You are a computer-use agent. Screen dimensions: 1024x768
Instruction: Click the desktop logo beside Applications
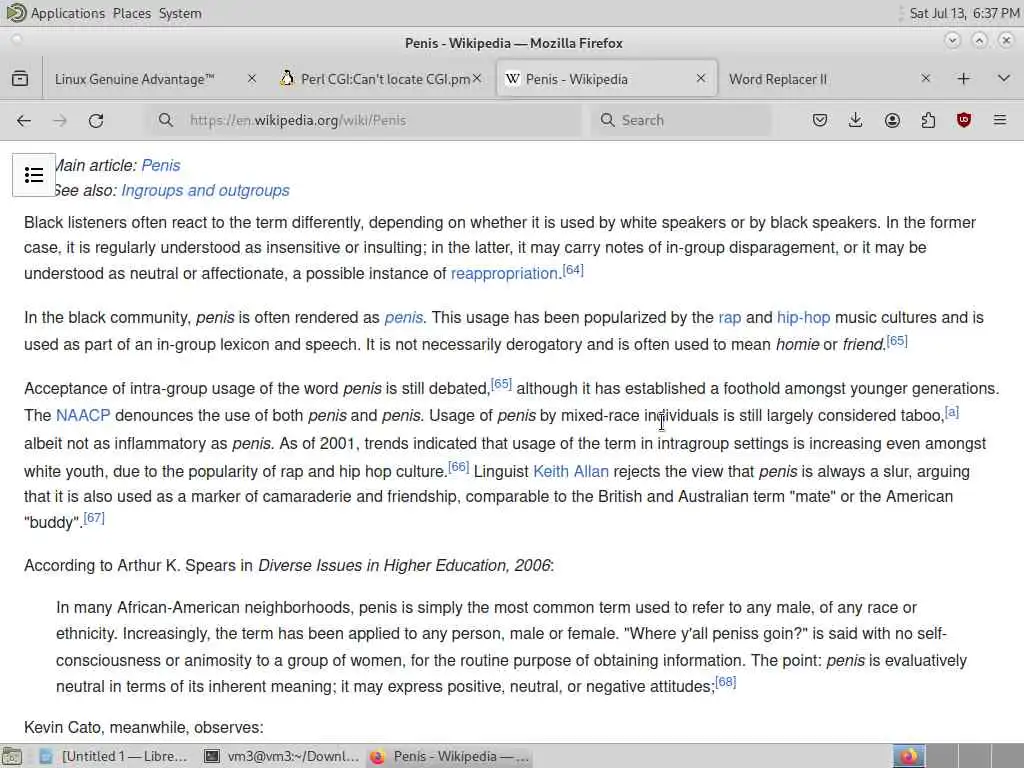pyautogui.click(x=16, y=12)
